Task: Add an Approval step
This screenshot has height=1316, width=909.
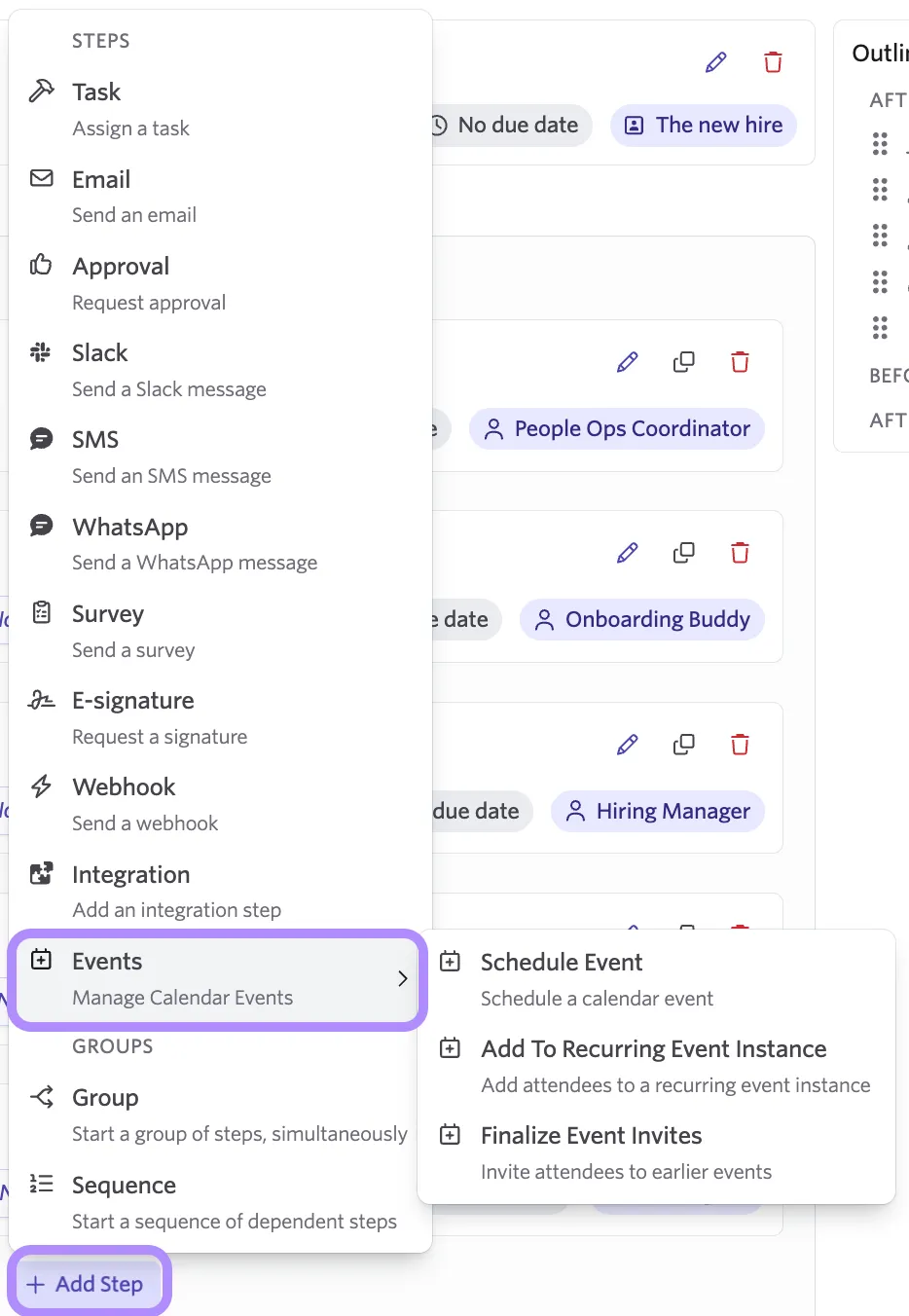Action: click(220, 283)
